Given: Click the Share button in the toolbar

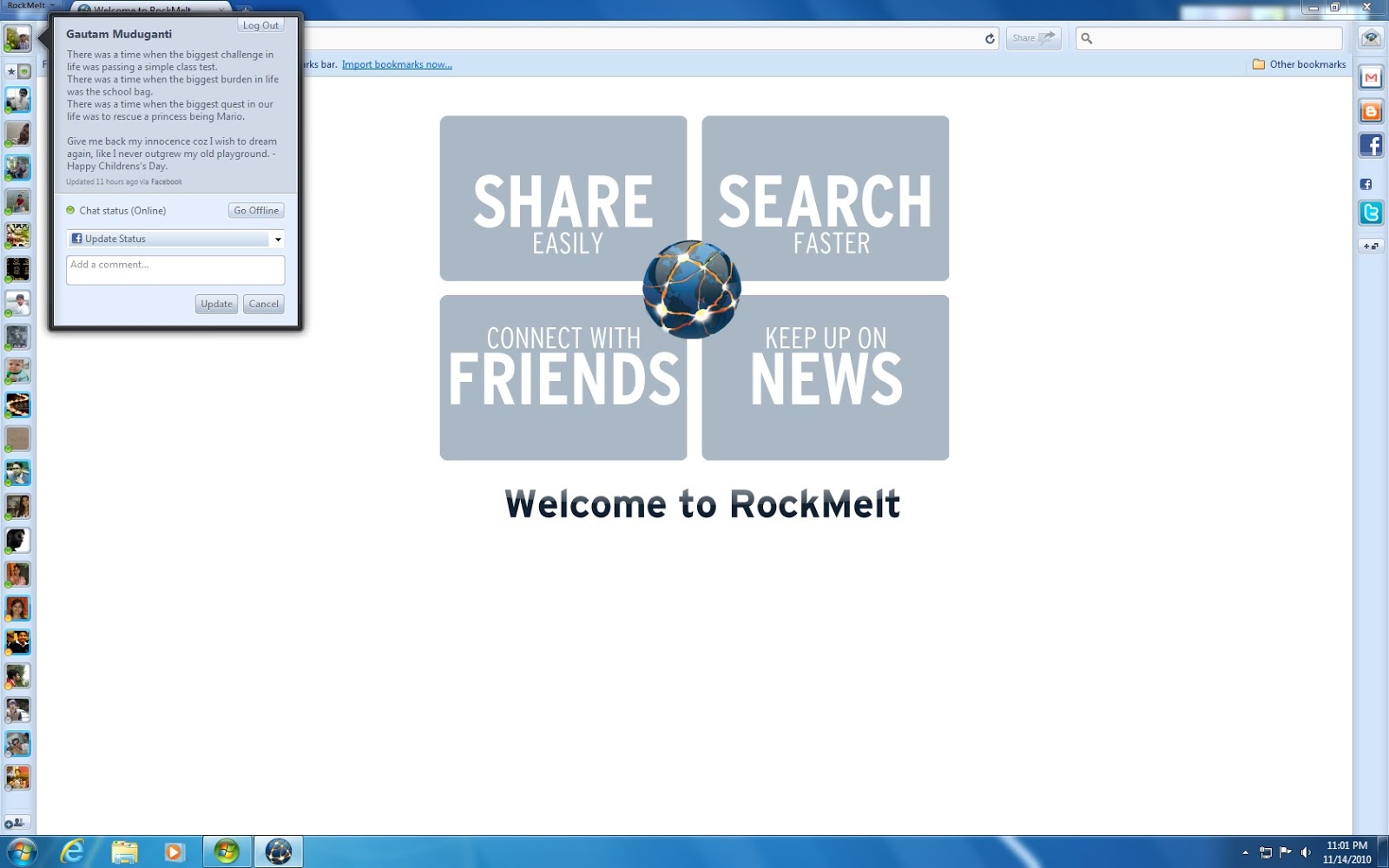Looking at the screenshot, I should pos(1033,38).
